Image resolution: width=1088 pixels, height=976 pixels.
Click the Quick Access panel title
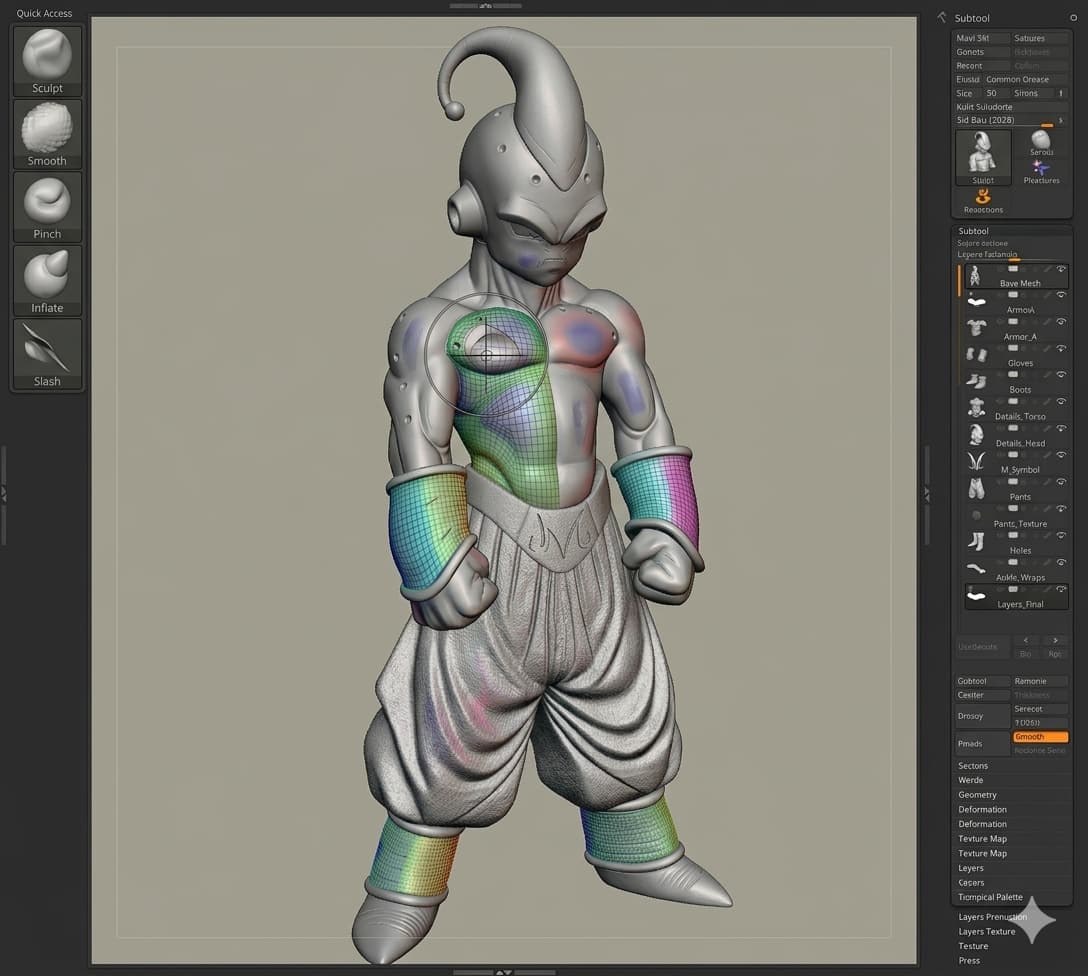[44, 13]
